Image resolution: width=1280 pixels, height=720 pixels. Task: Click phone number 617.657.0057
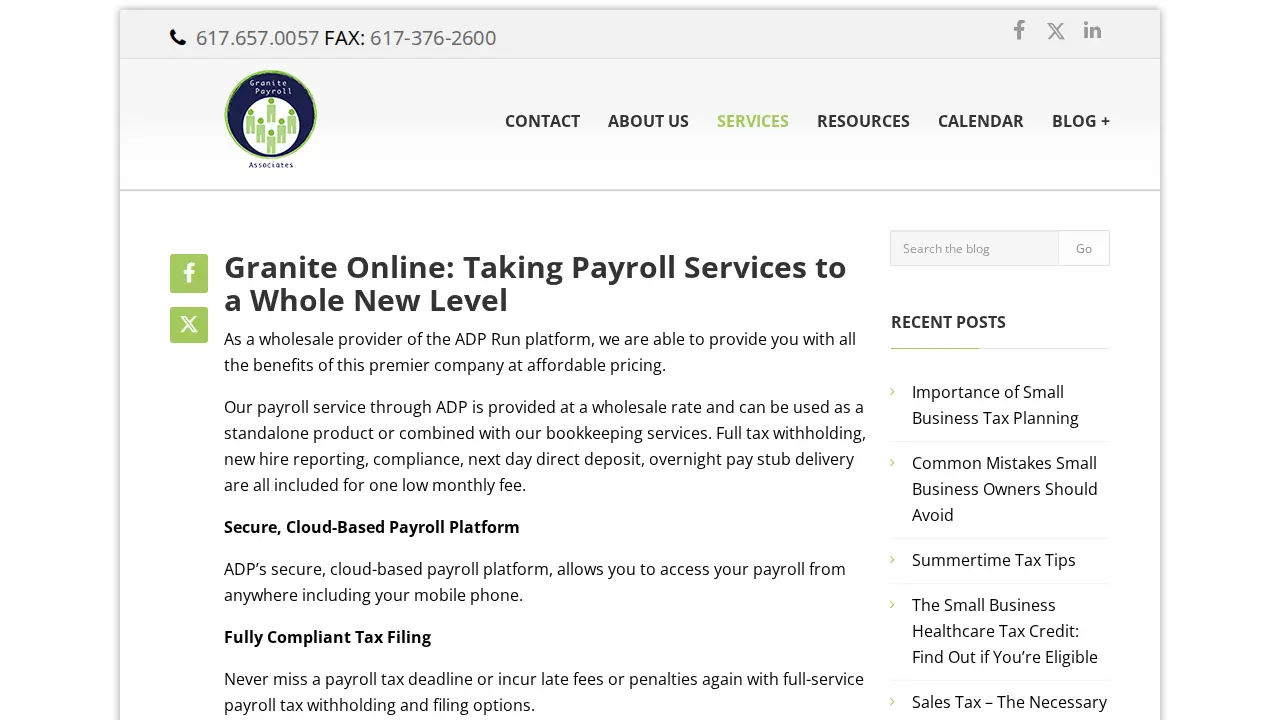tap(258, 38)
